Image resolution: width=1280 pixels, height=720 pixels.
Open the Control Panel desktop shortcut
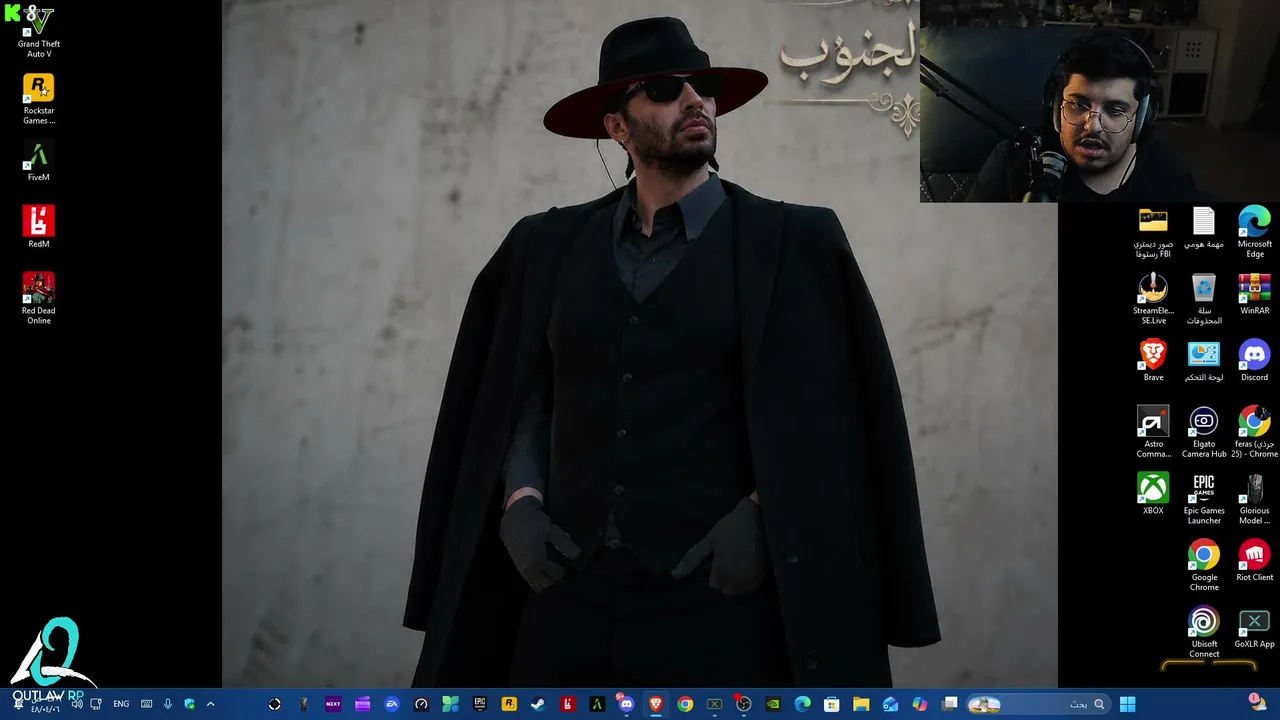pyautogui.click(x=1204, y=361)
